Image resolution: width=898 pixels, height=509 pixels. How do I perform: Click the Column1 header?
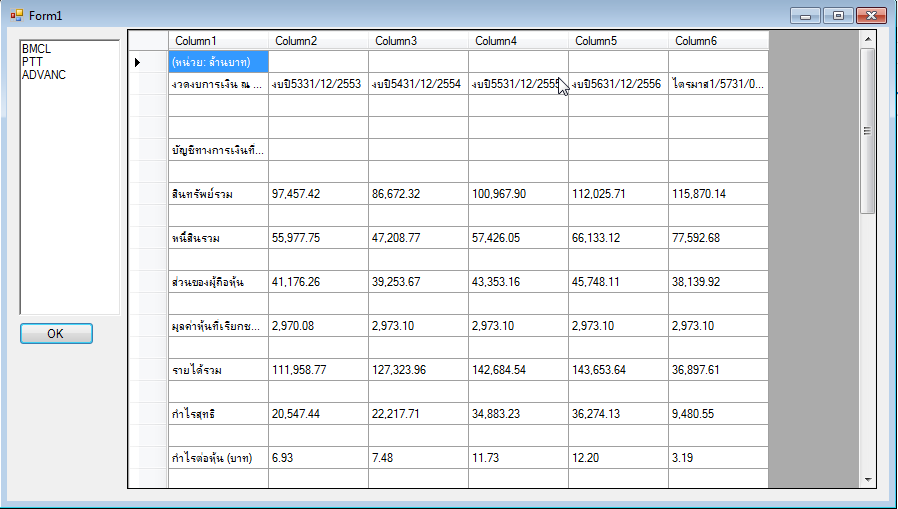[x=218, y=41]
